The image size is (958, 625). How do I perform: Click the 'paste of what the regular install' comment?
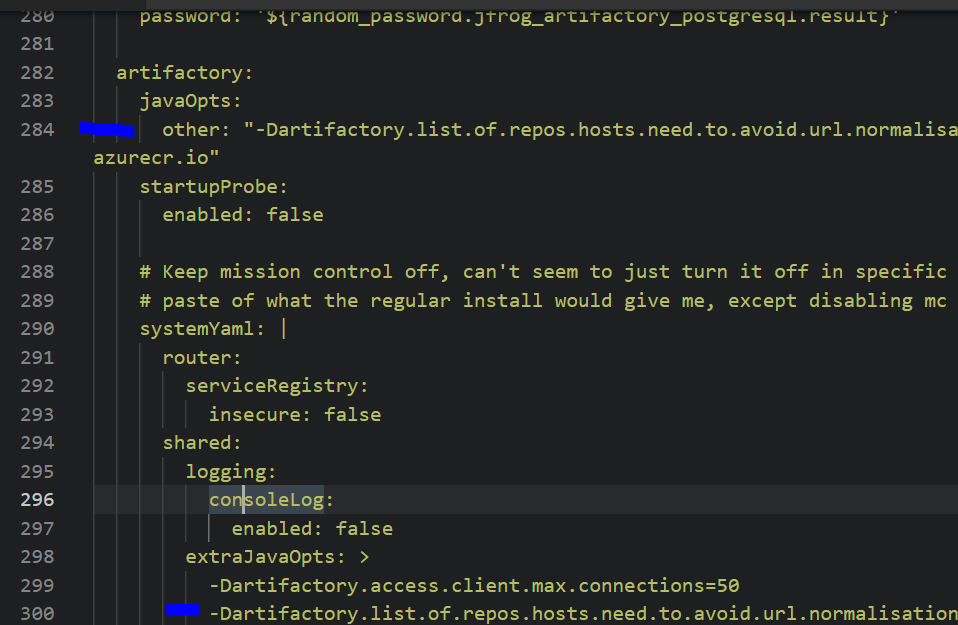tap(543, 301)
